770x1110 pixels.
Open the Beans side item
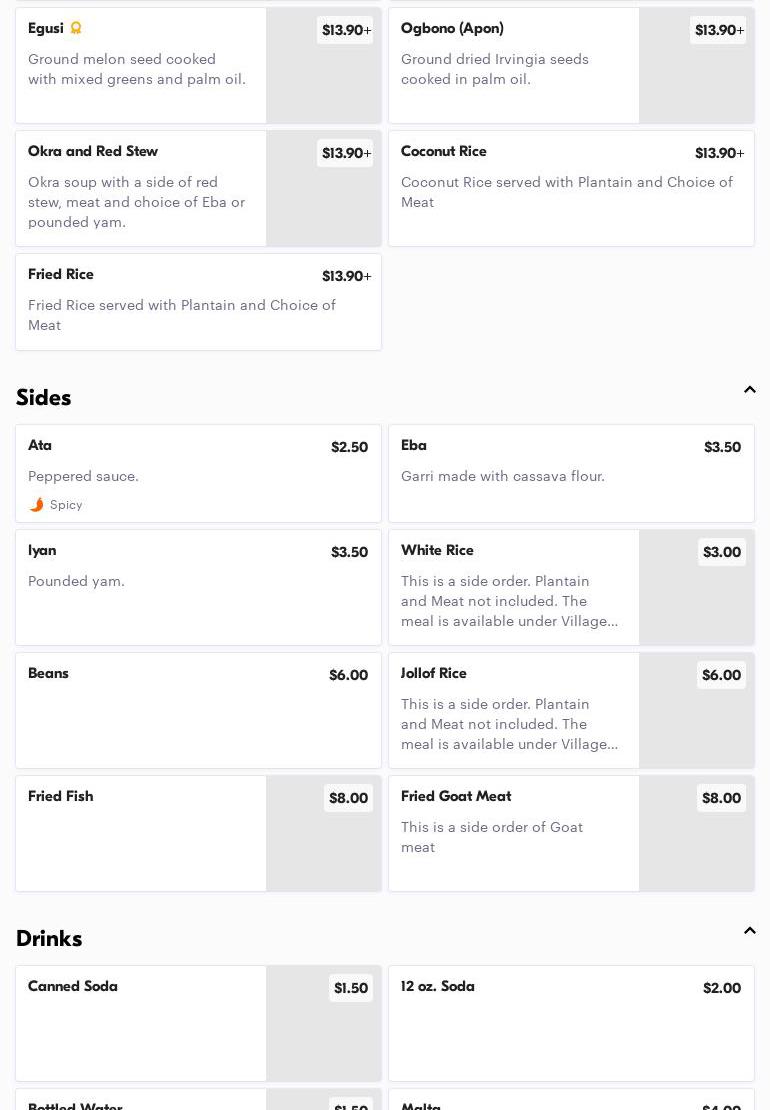click(x=198, y=710)
